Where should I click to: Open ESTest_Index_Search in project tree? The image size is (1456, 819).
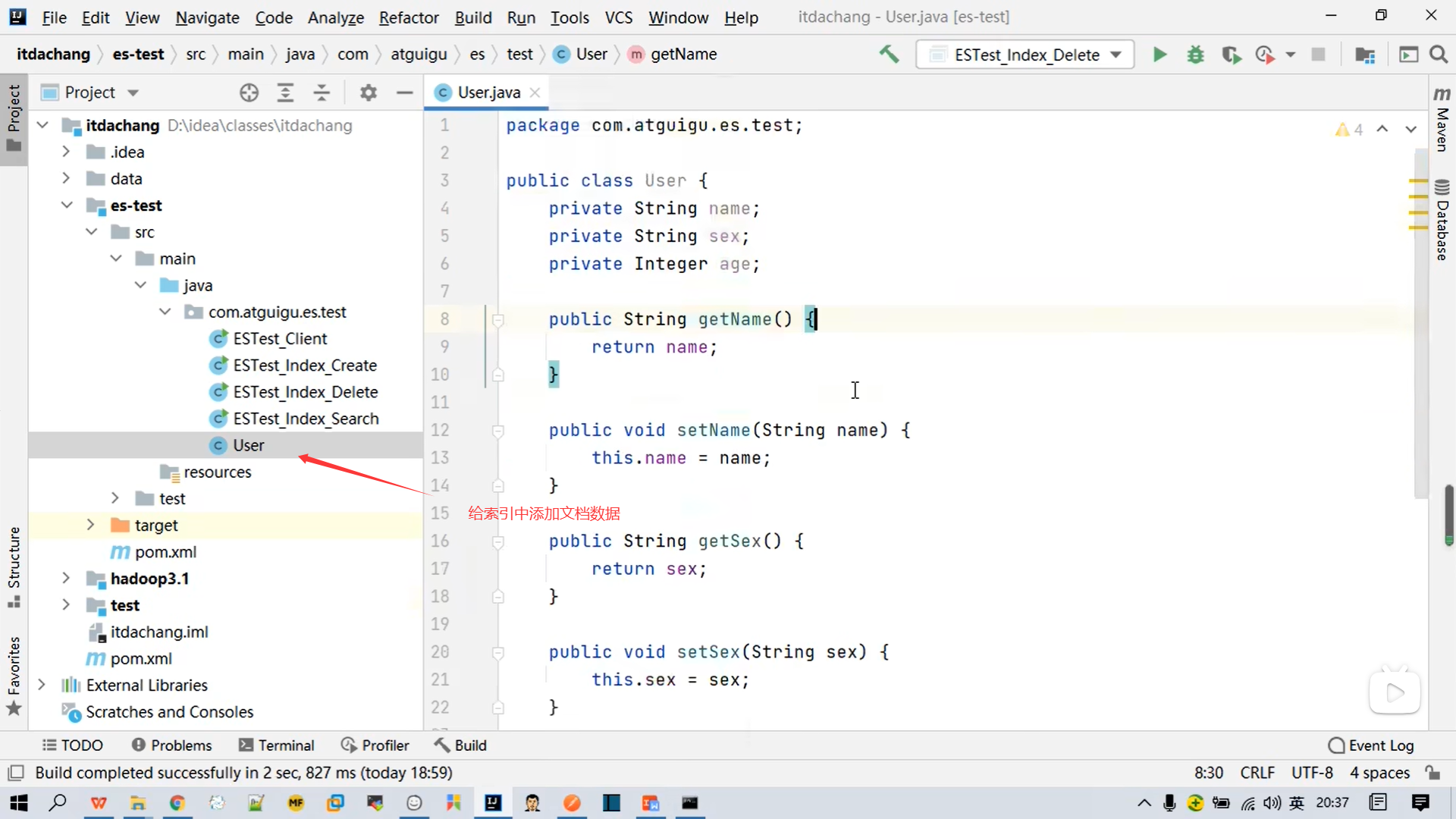pos(305,419)
